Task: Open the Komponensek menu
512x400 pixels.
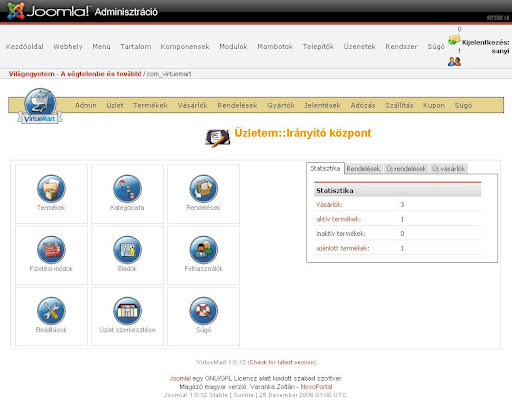Action: (x=185, y=47)
